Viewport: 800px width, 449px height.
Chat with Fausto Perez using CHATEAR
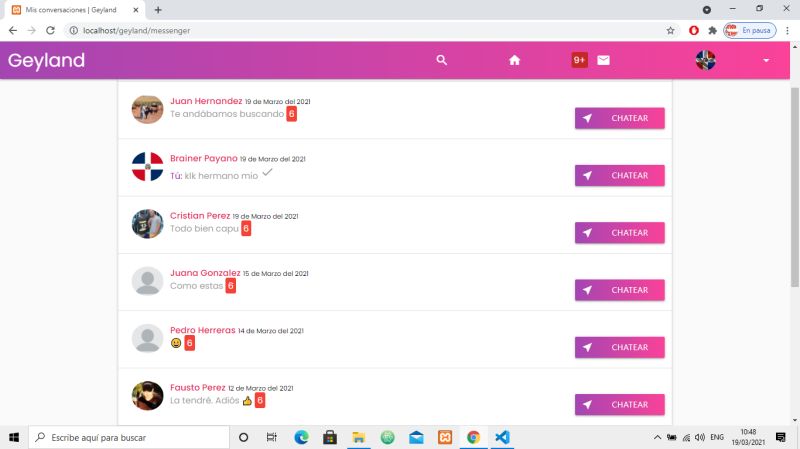point(619,405)
